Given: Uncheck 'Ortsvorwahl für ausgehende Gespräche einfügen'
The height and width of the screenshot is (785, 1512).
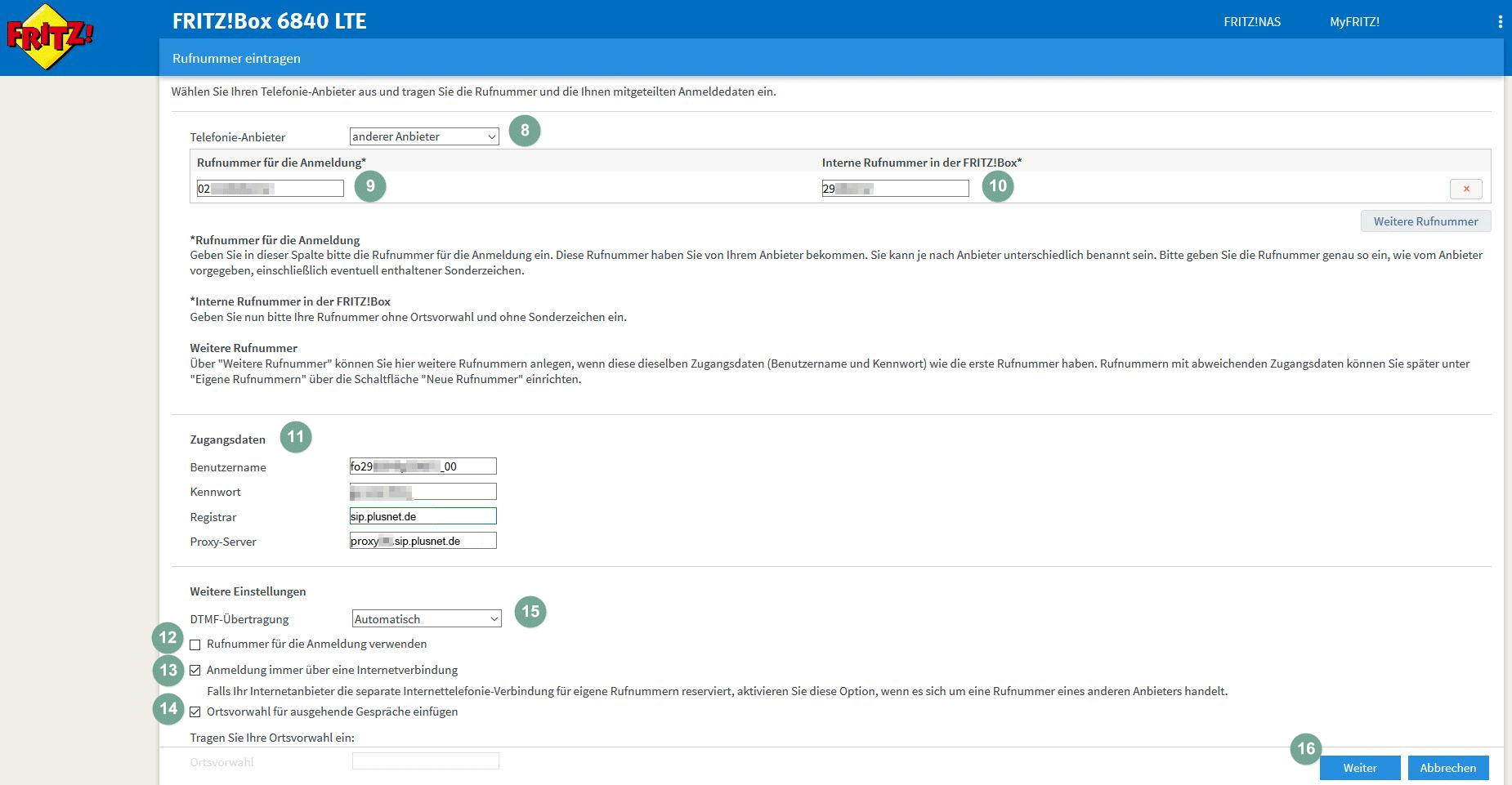Looking at the screenshot, I should [195, 712].
